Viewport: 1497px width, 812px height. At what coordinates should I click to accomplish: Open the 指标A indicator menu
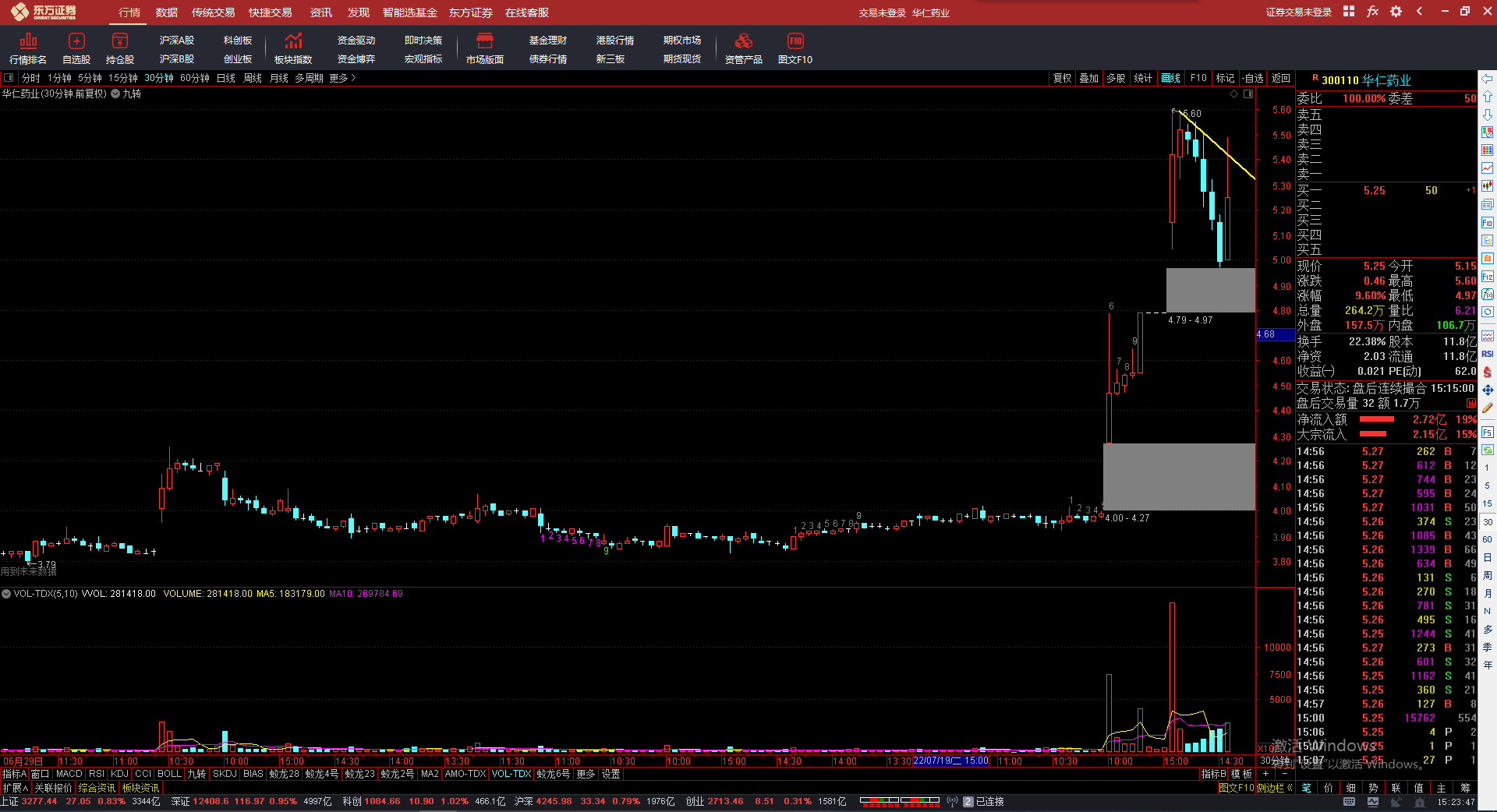click(15, 774)
